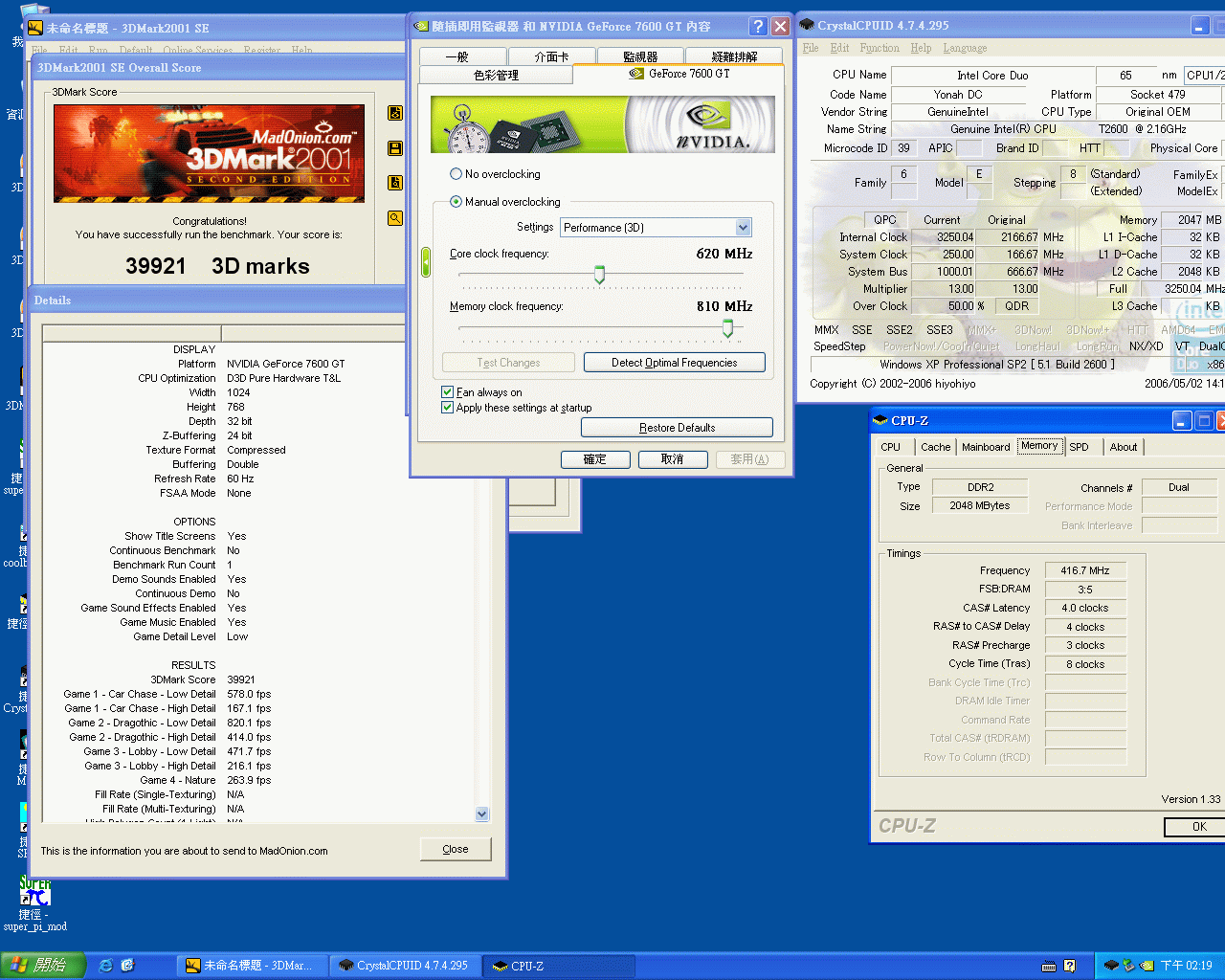The width and height of the screenshot is (1225, 980).
Task: Click the CrystalCPUID title bar icon
Action: 807,26
